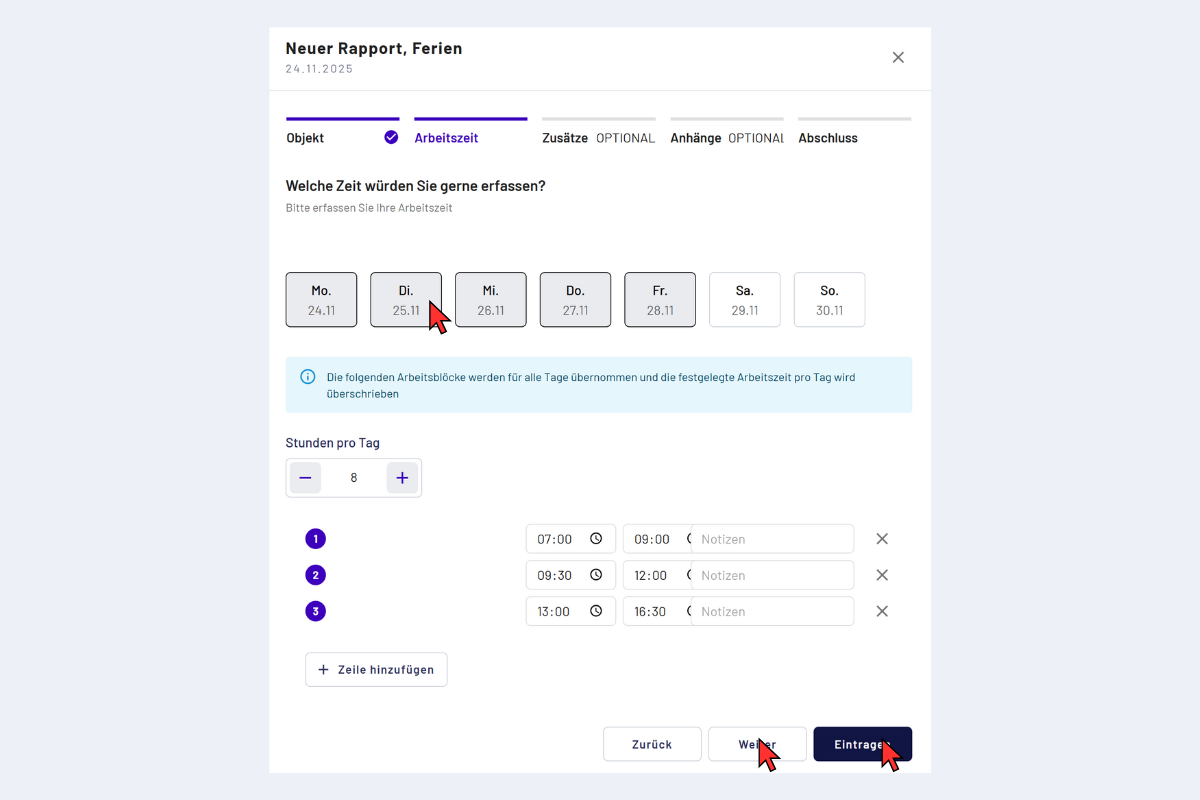This screenshot has width=1200, height=800.
Task: Remove work block row 3
Action: click(x=882, y=611)
